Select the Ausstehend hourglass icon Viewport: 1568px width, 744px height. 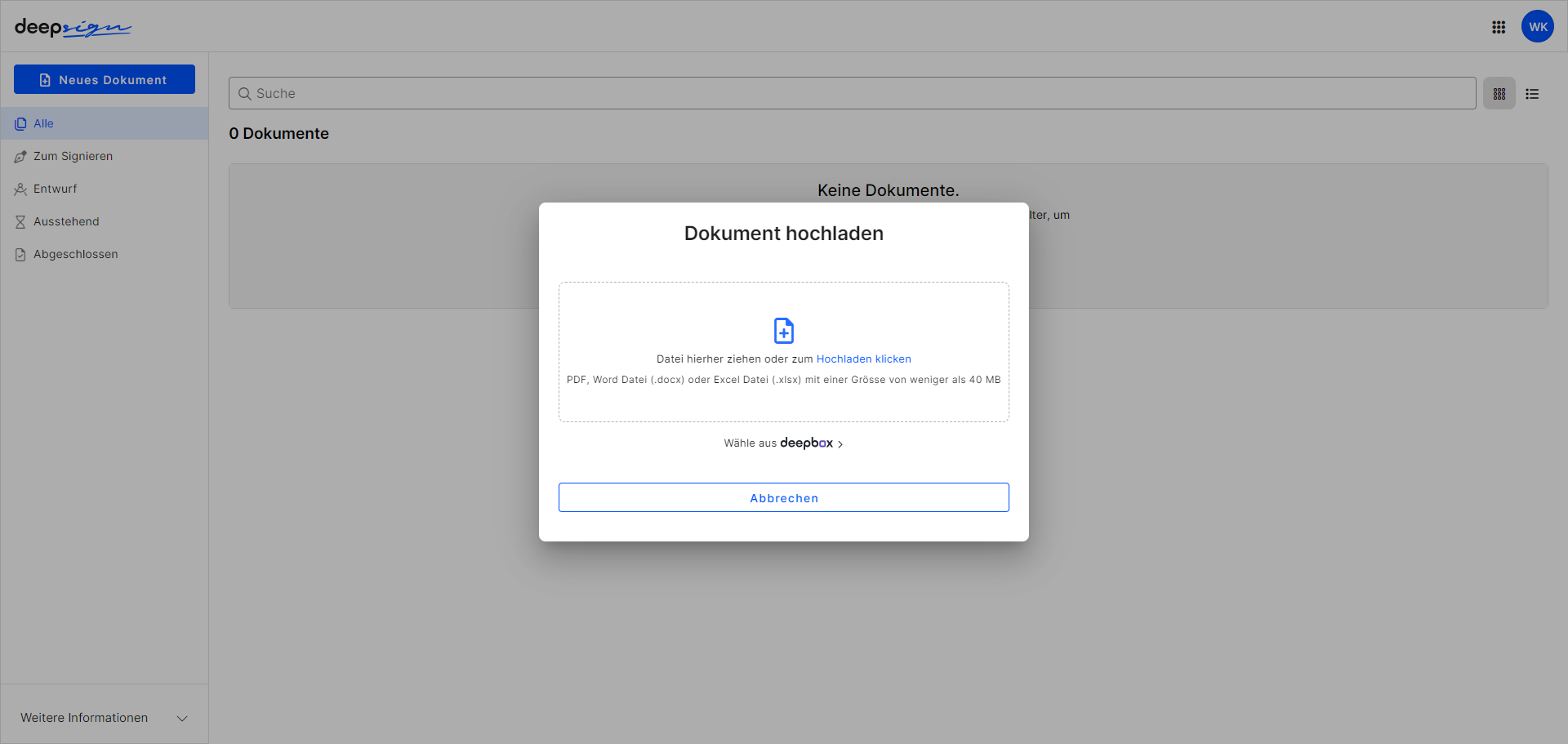tap(20, 221)
